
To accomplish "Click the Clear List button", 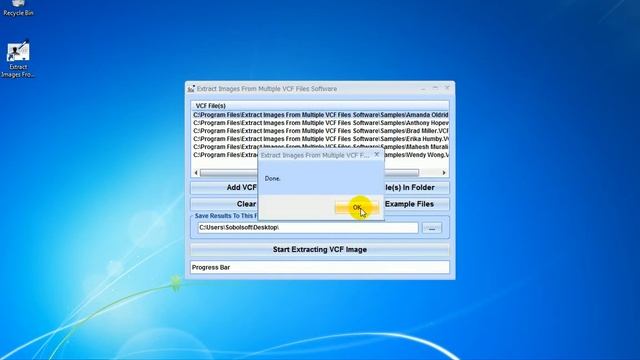I will click(x=224, y=204).
